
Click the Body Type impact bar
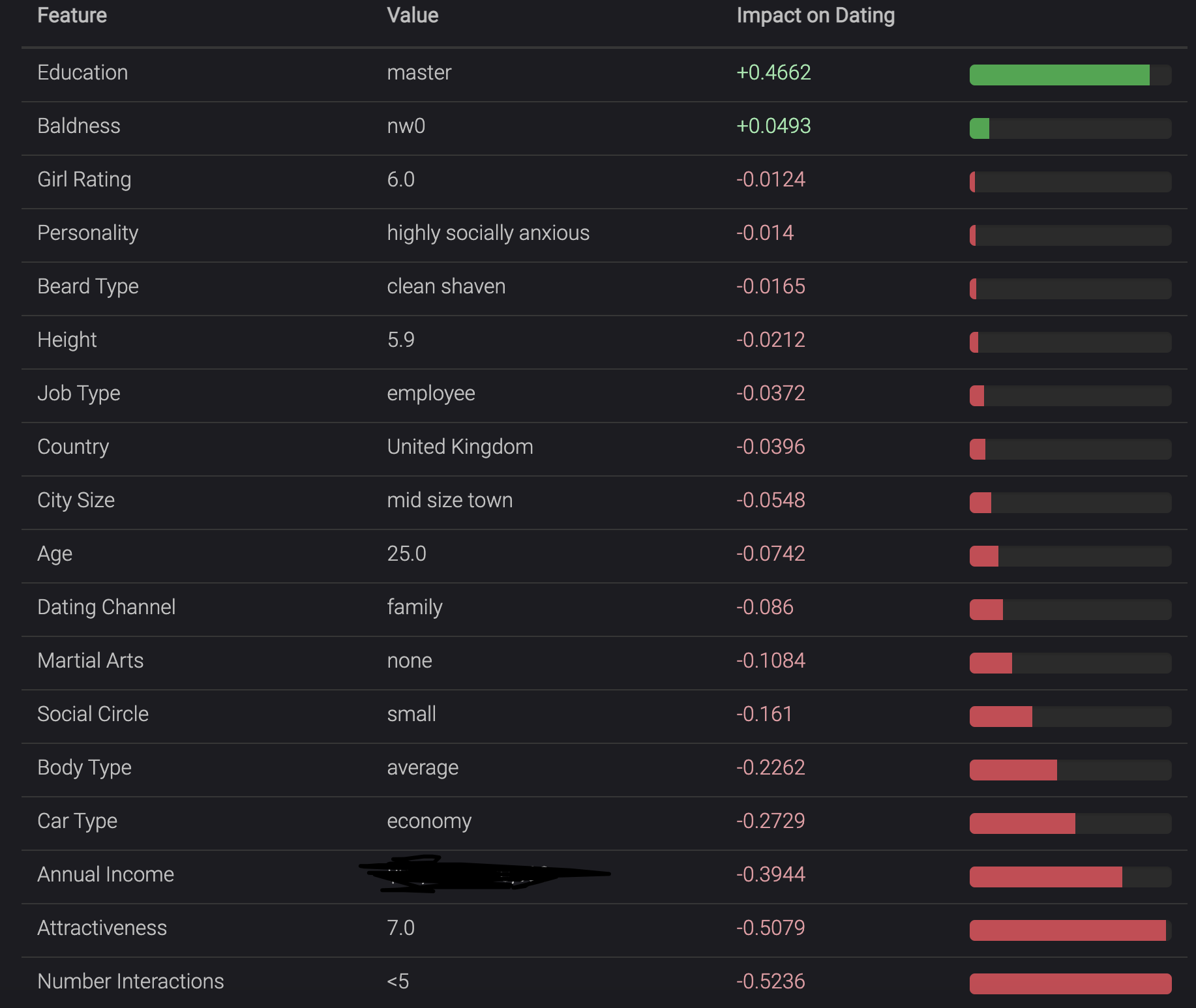click(1070, 770)
